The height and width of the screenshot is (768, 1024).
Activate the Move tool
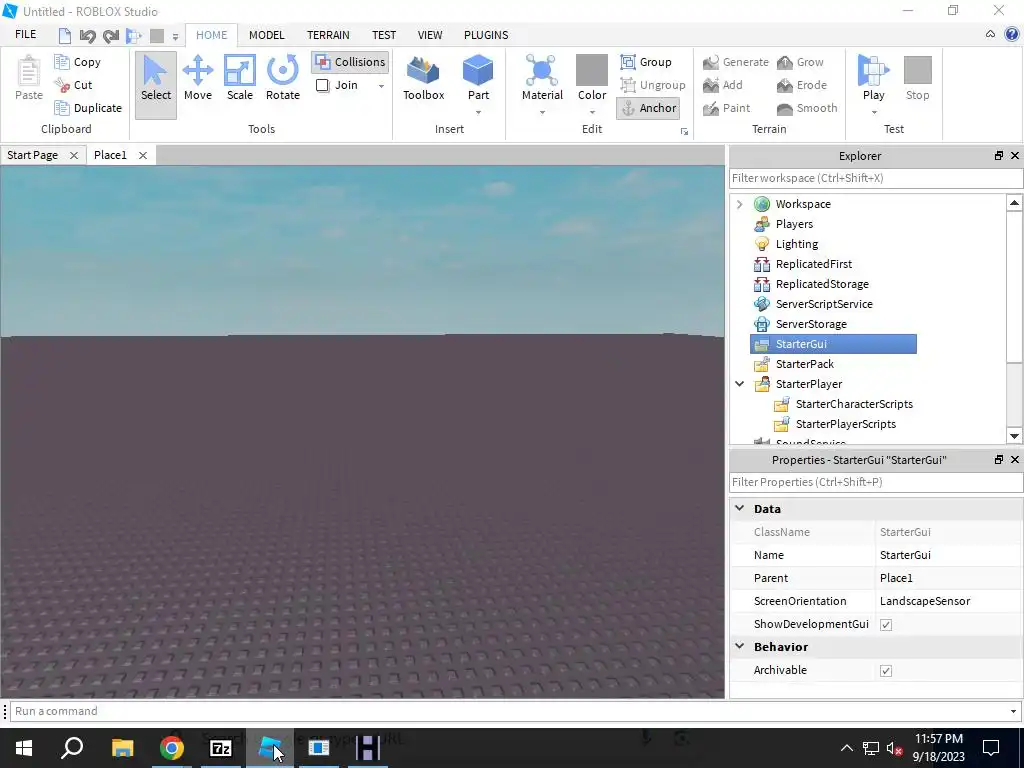198,78
